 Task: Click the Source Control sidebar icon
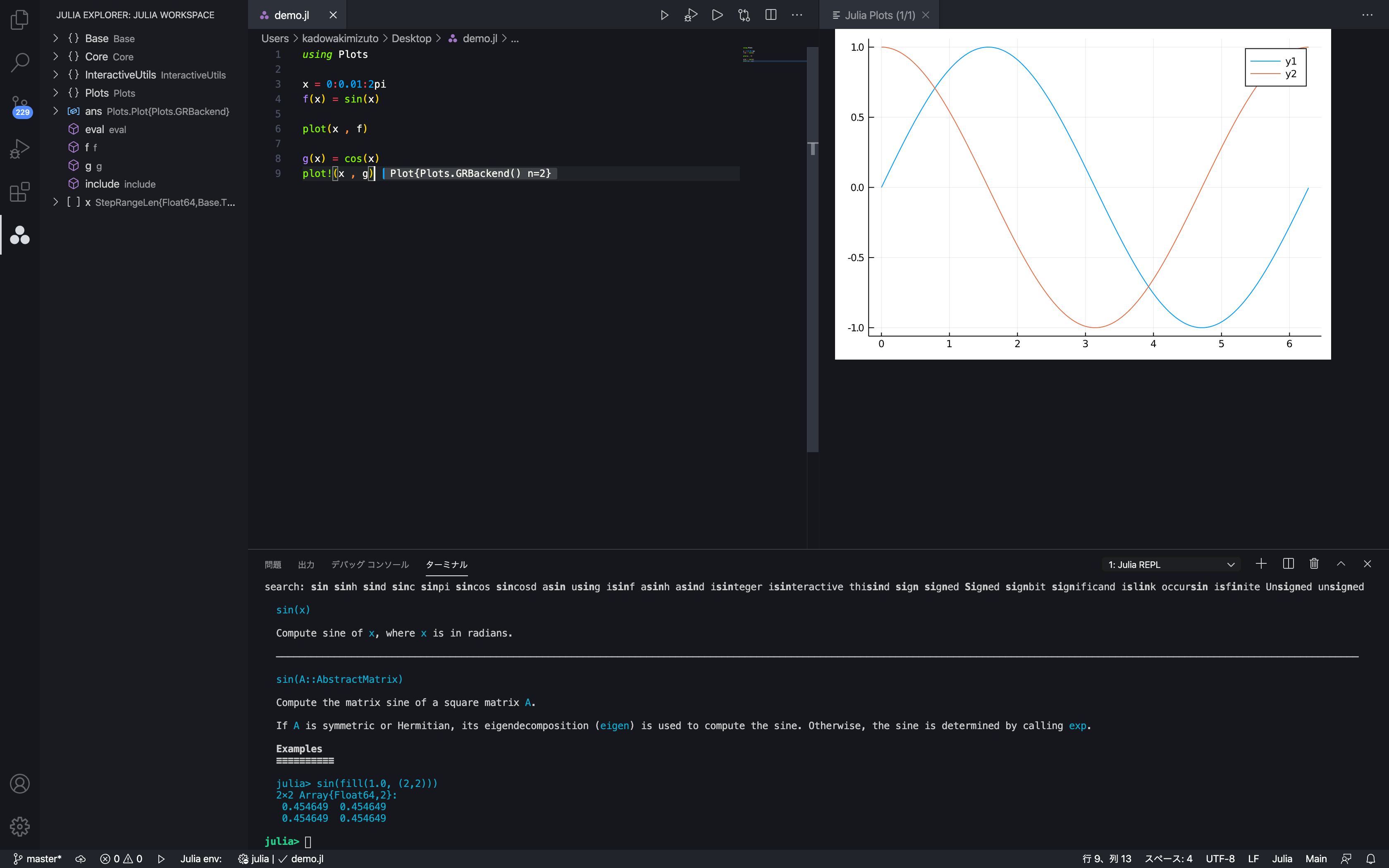coord(21,104)
